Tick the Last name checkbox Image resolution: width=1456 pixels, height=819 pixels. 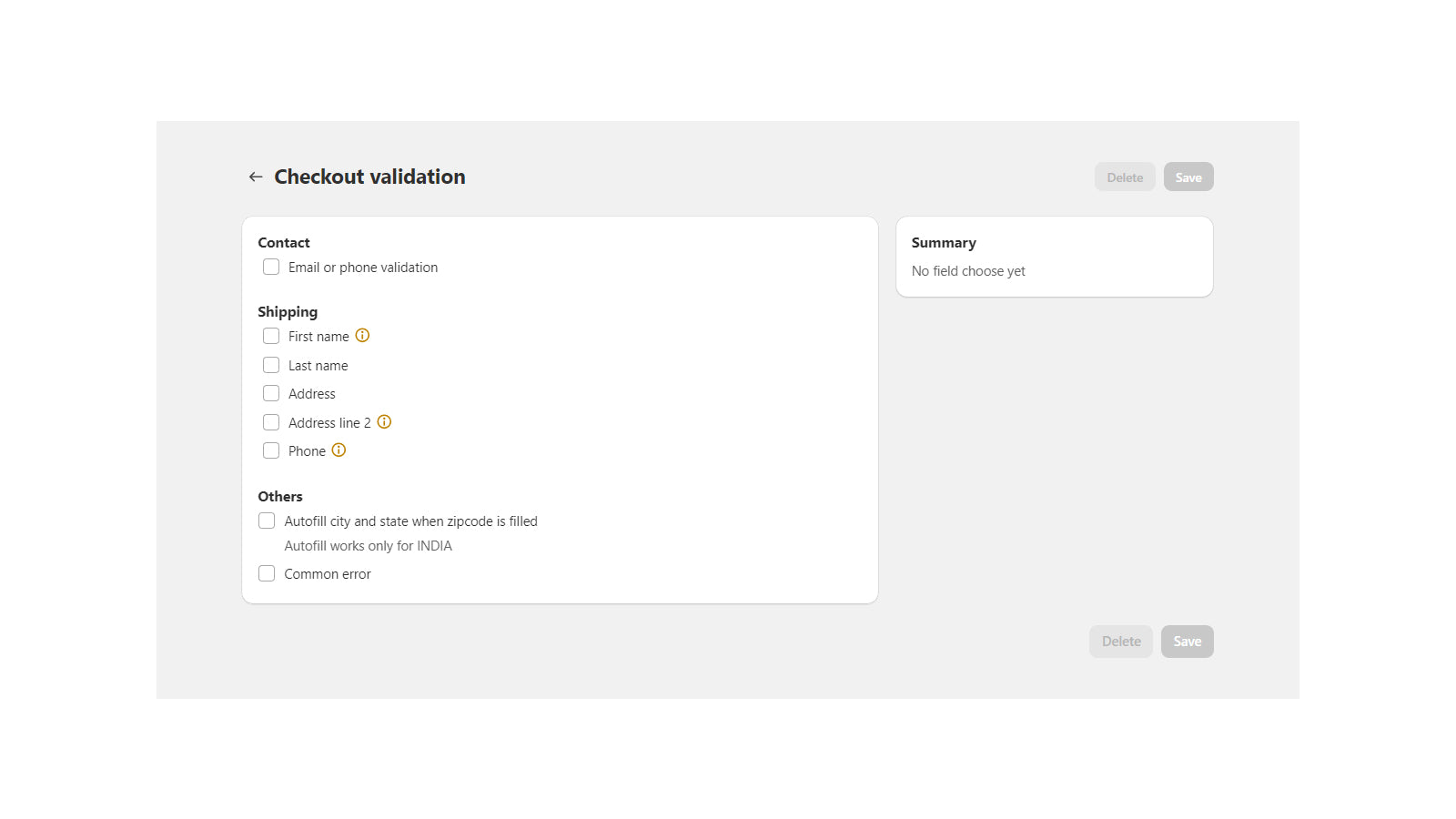271,366
